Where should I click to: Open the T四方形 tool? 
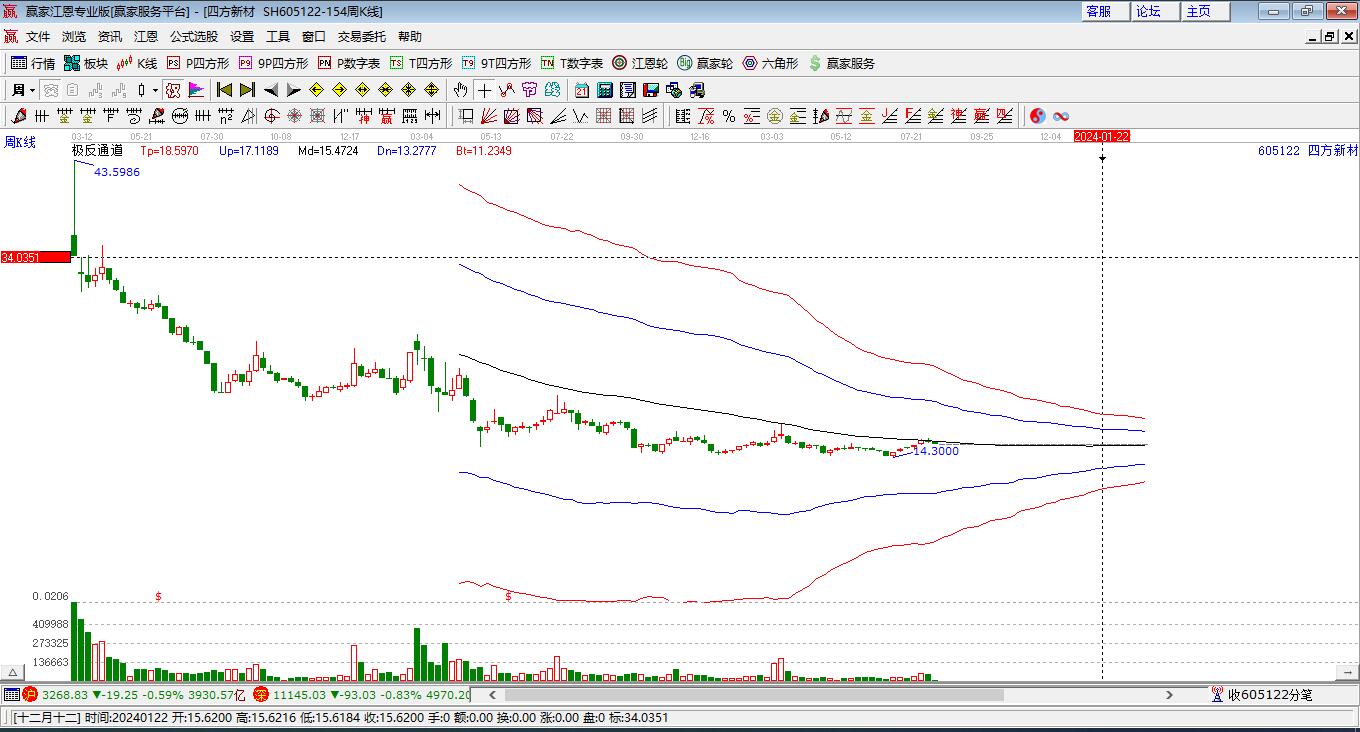click(x=420, y=63)
